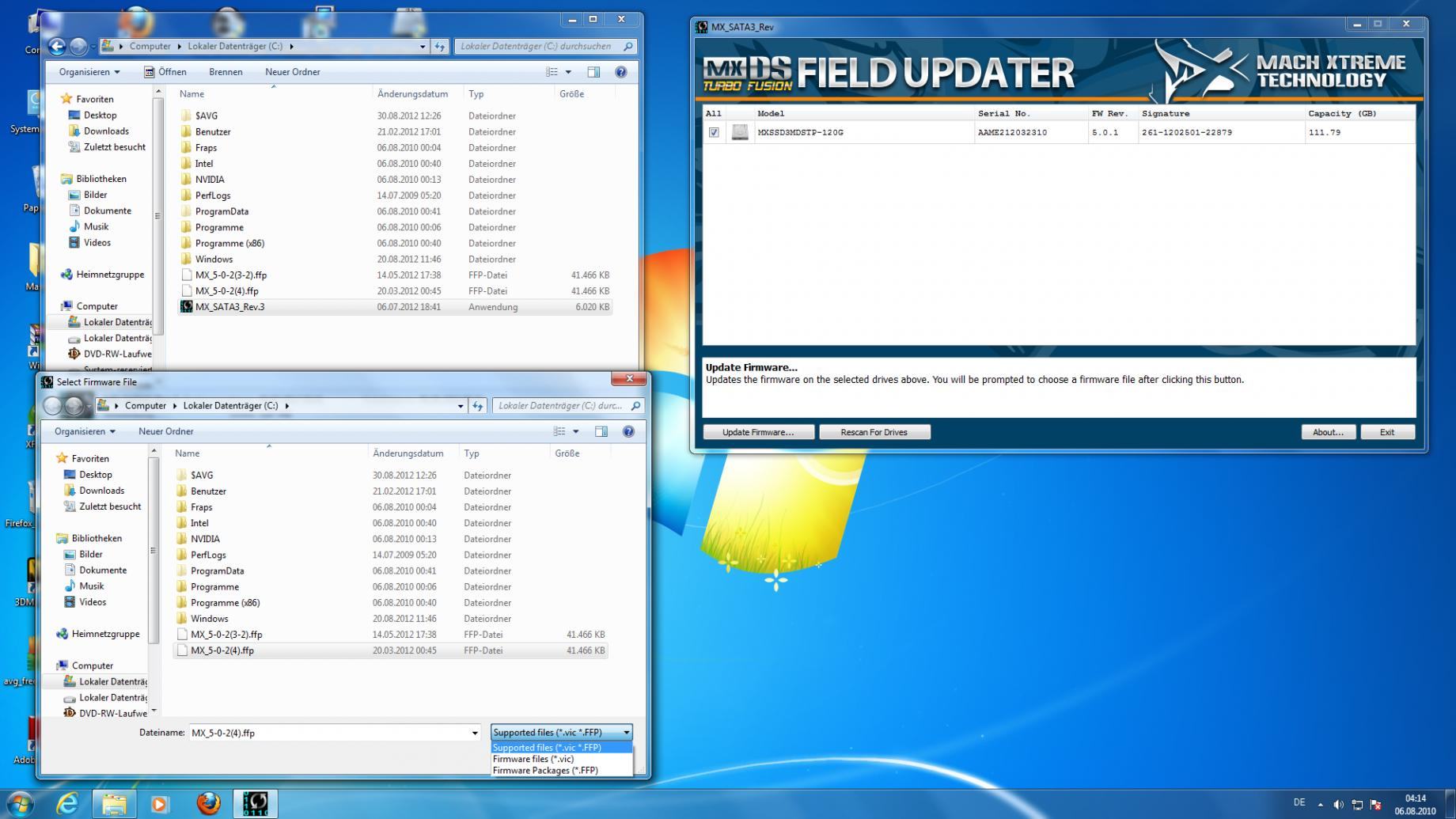Show hidden system tray icons
1456x819 pixels.
1320,805
